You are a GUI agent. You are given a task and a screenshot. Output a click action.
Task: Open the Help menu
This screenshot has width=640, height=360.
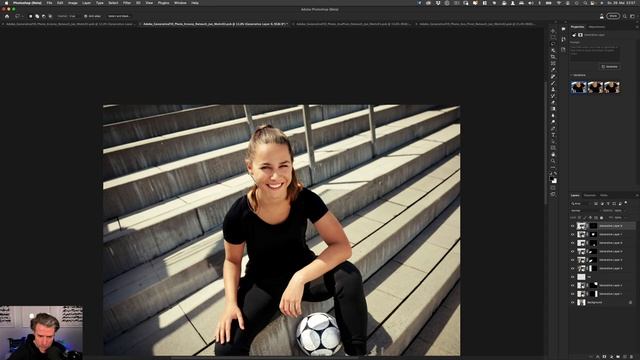(x=195, y=3)
